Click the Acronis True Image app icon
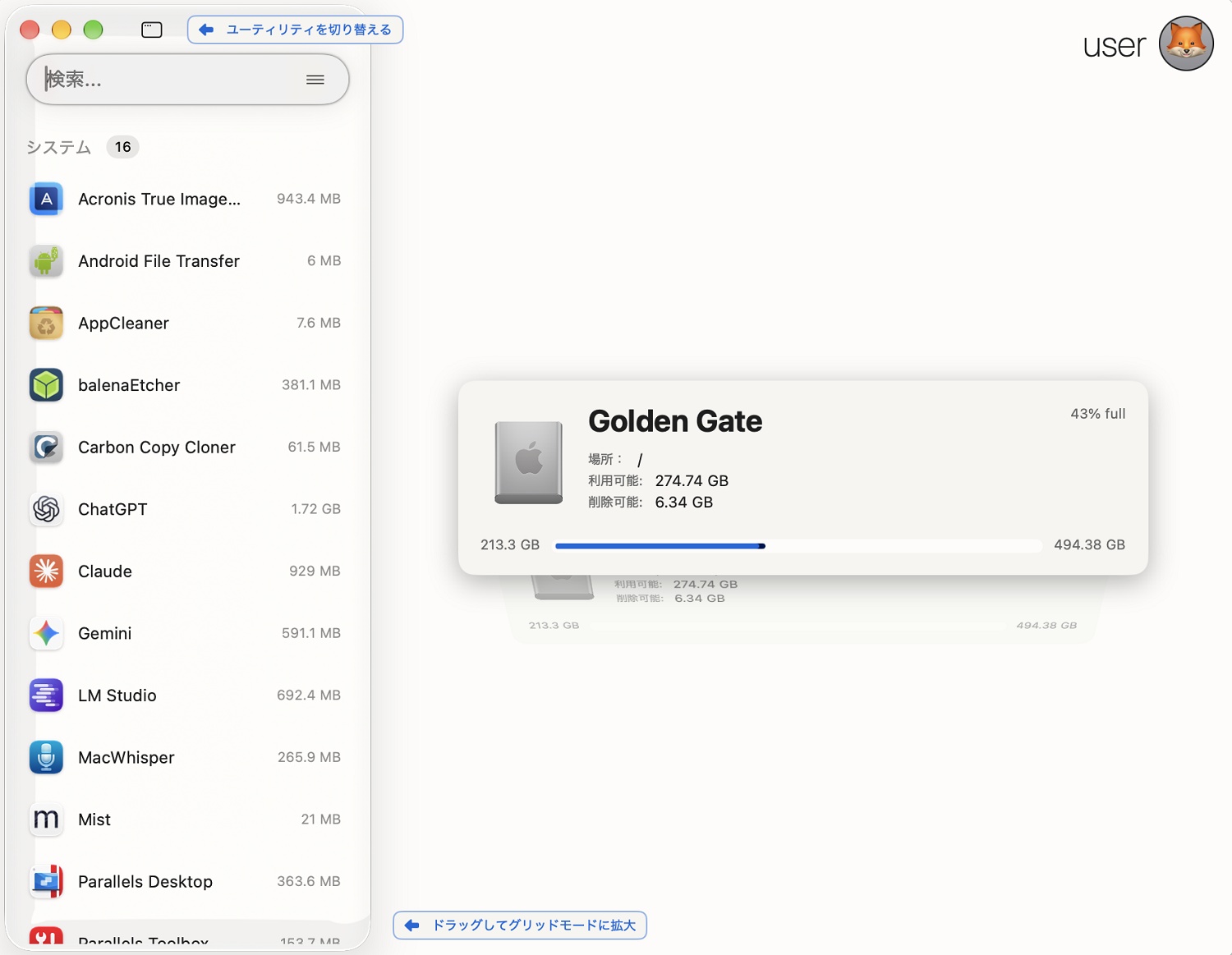Image resolution: width=1232 pixels, height=955 pixels. [x=47, y=199]
